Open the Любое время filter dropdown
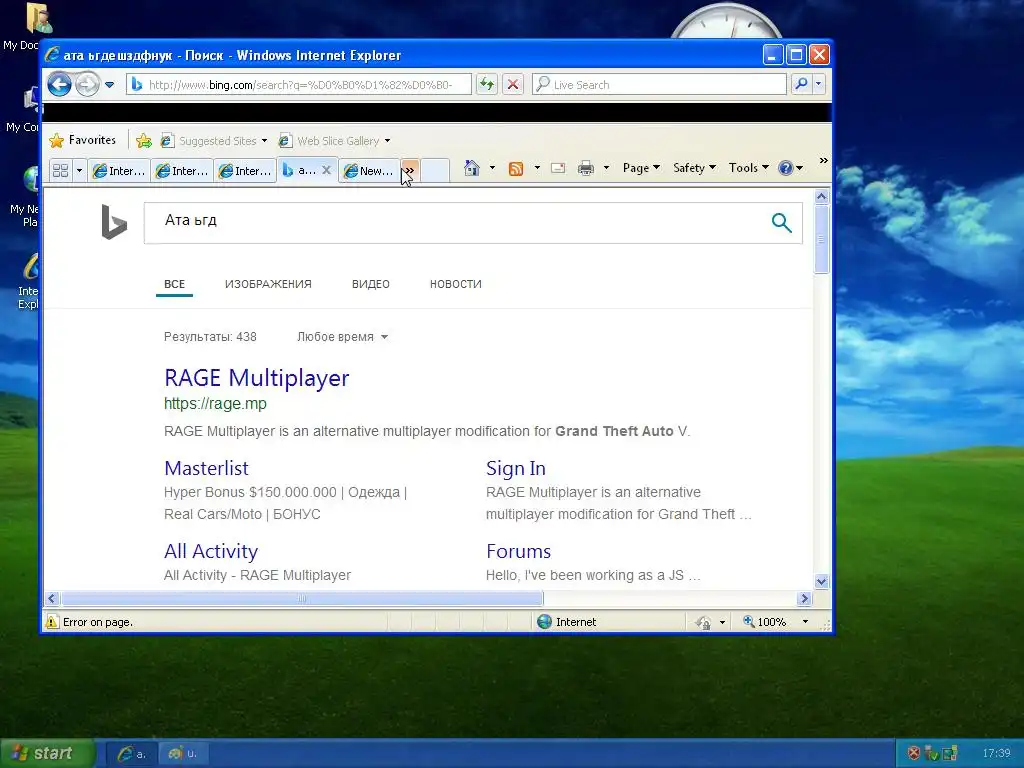 click(x=342, y=337)
